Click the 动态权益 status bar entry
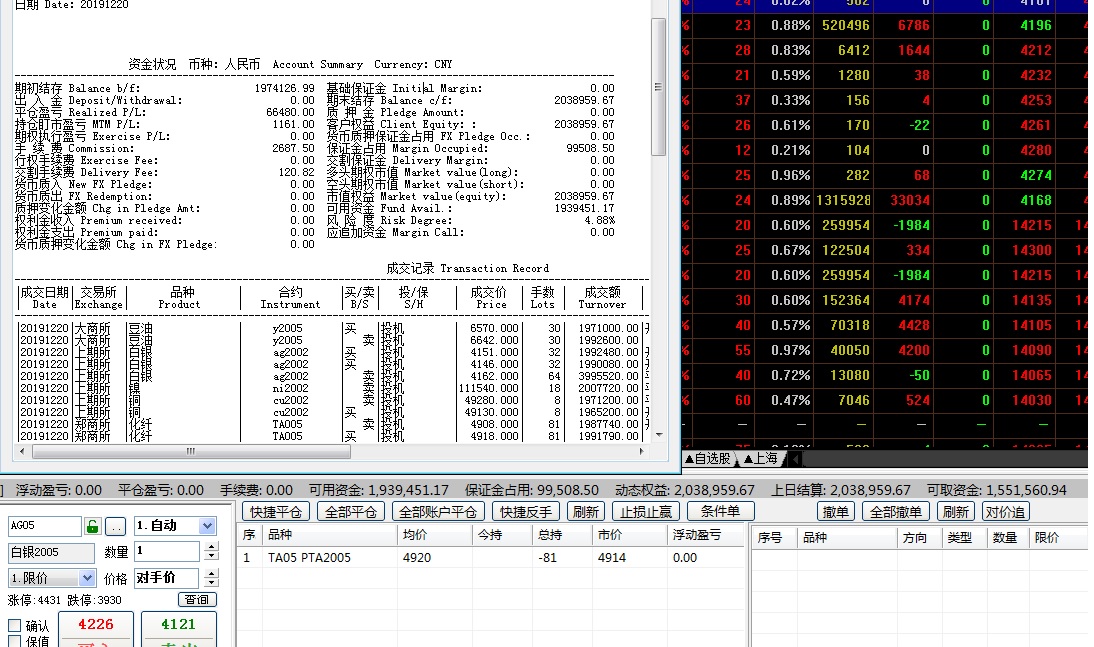 [684, 491]
